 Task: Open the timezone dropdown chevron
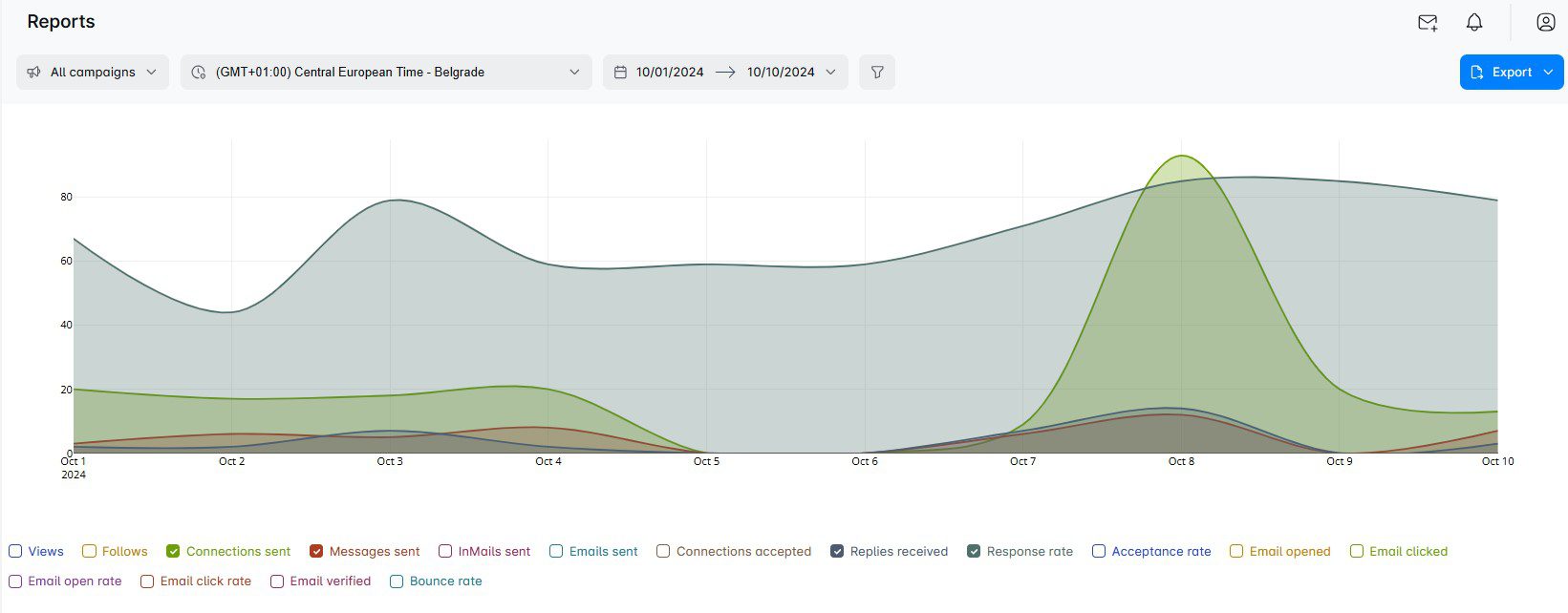(x=574, y=72)
